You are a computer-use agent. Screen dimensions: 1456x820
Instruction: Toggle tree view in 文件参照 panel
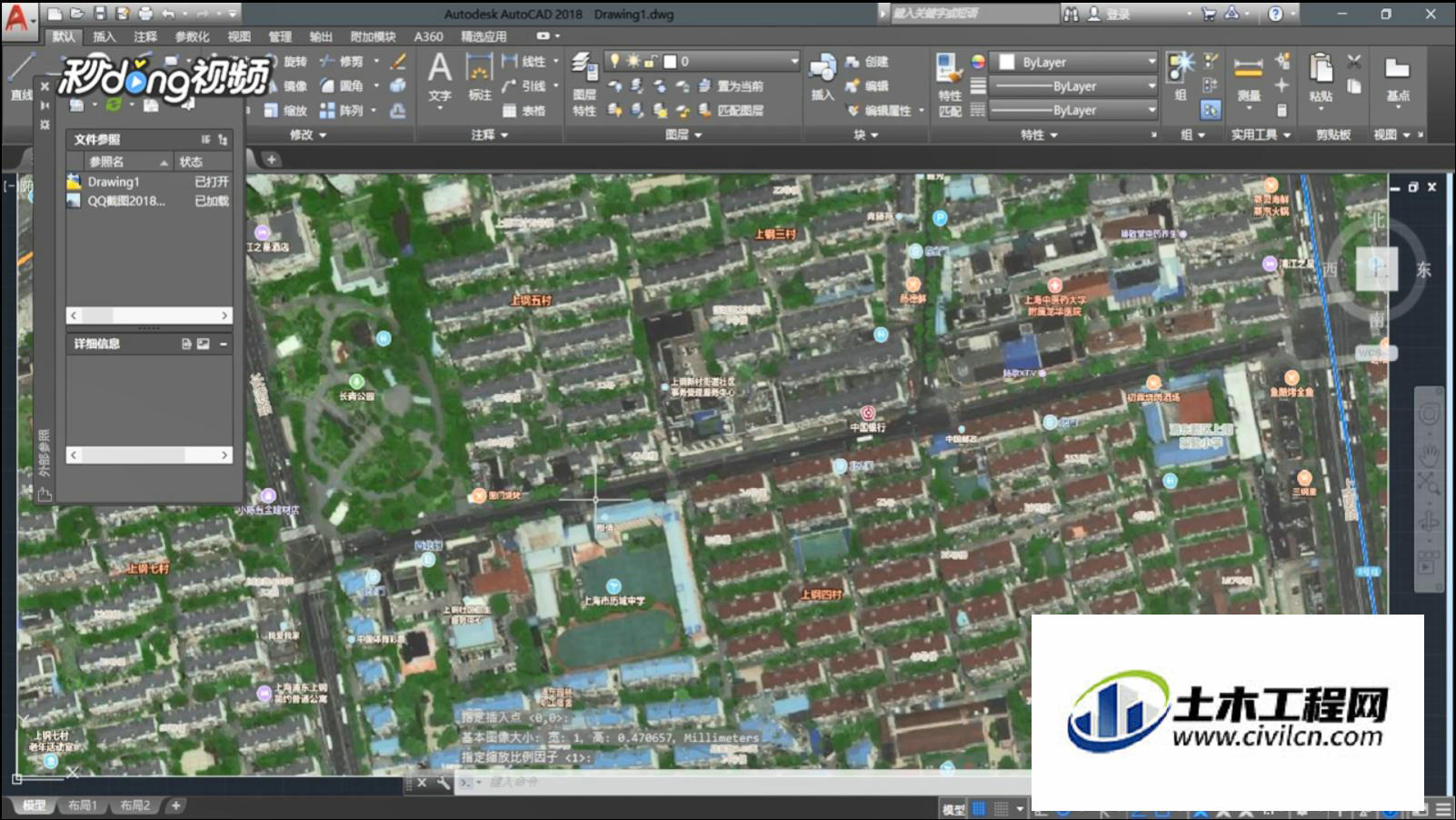[x=223, y=139]
